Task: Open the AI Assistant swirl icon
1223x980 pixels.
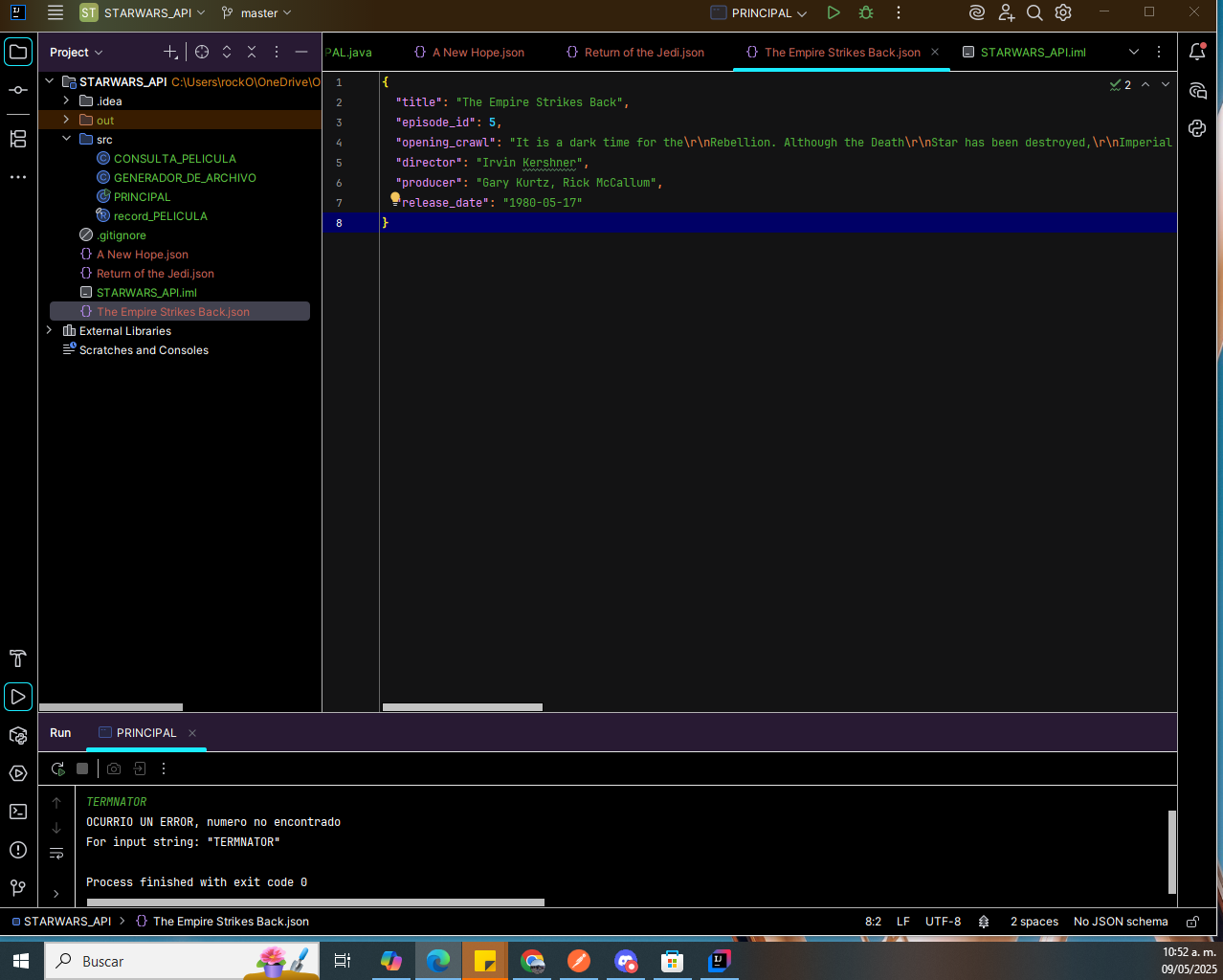Action: pyautogui.click(x=977, y=13)
